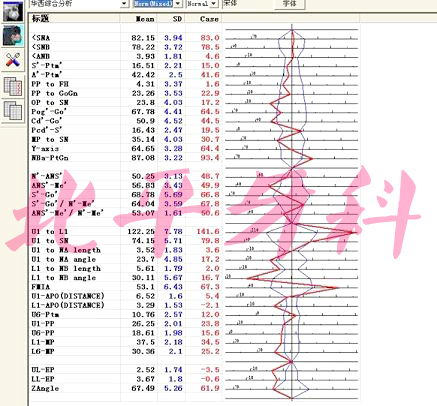Expand the Normal dropdown list
The width and height of the screenshot is (437, 406).
[214, 4]
